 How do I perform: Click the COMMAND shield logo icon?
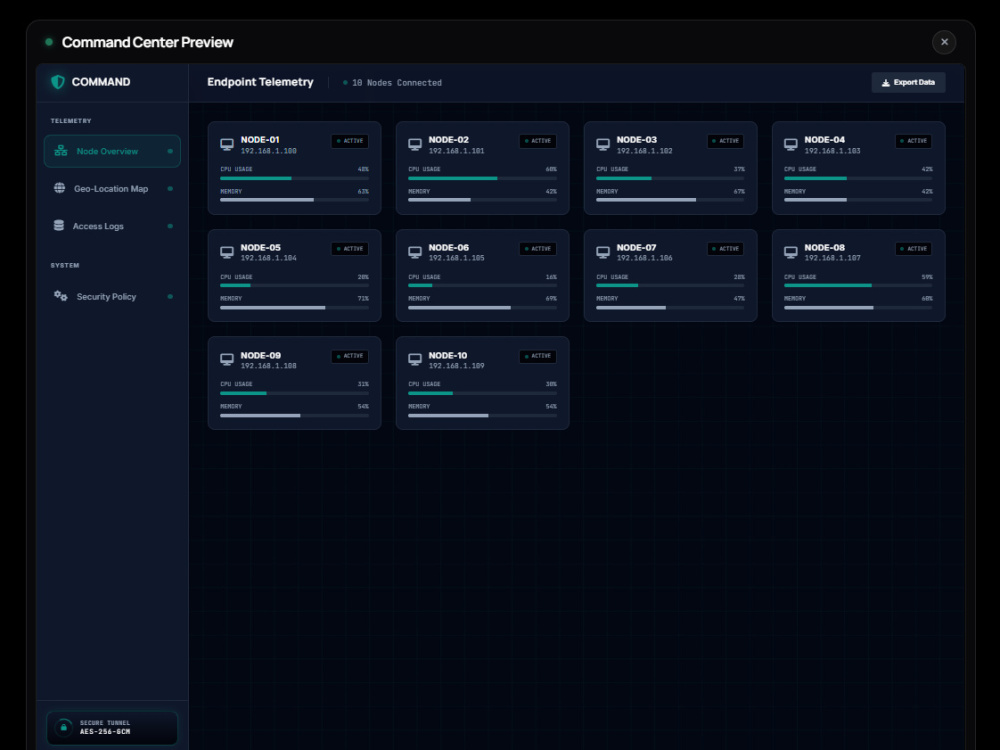57,82
